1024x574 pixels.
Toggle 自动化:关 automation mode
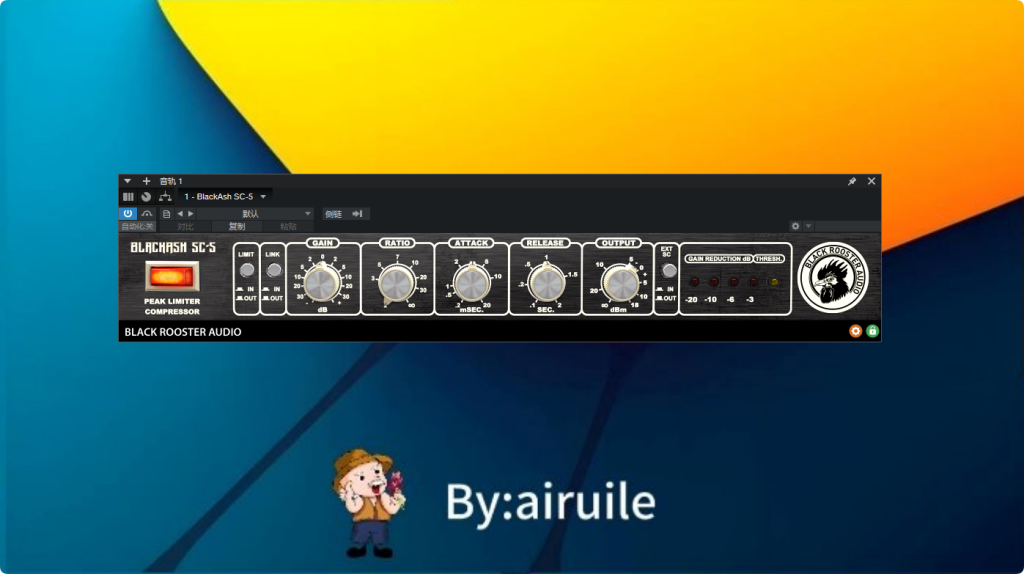137,227
